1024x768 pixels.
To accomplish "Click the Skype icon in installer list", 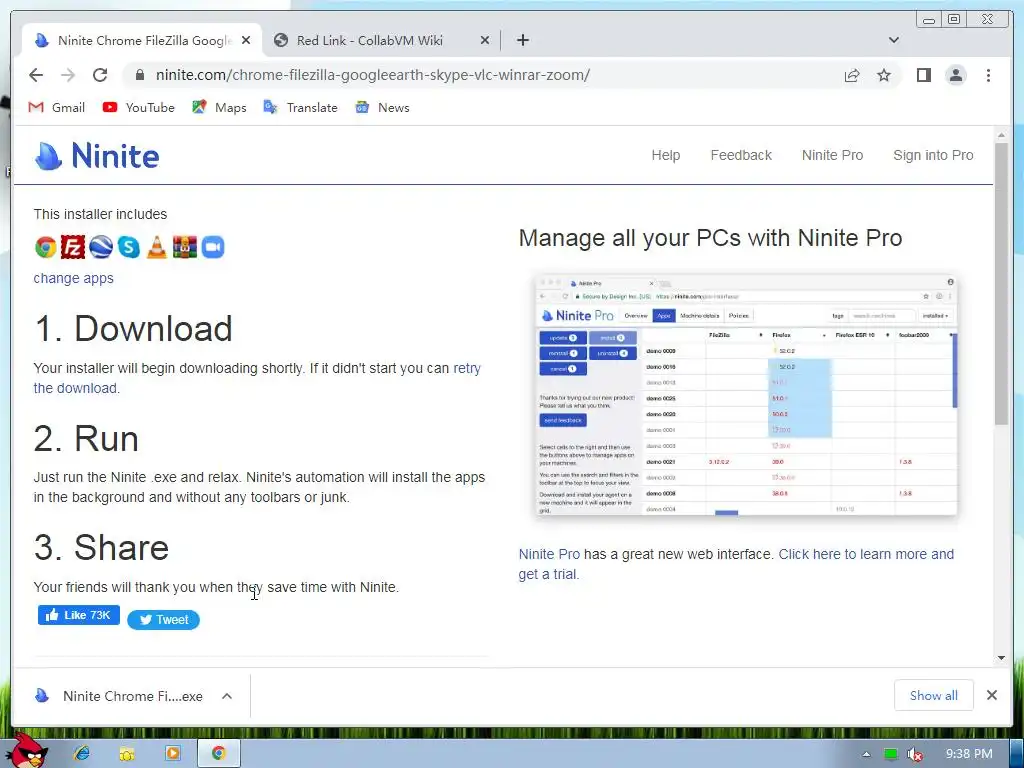I will click(129, 248).
